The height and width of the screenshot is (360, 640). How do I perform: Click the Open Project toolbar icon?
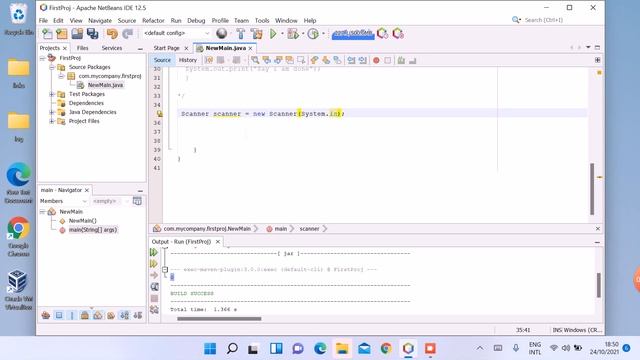[x=77, y=33]
